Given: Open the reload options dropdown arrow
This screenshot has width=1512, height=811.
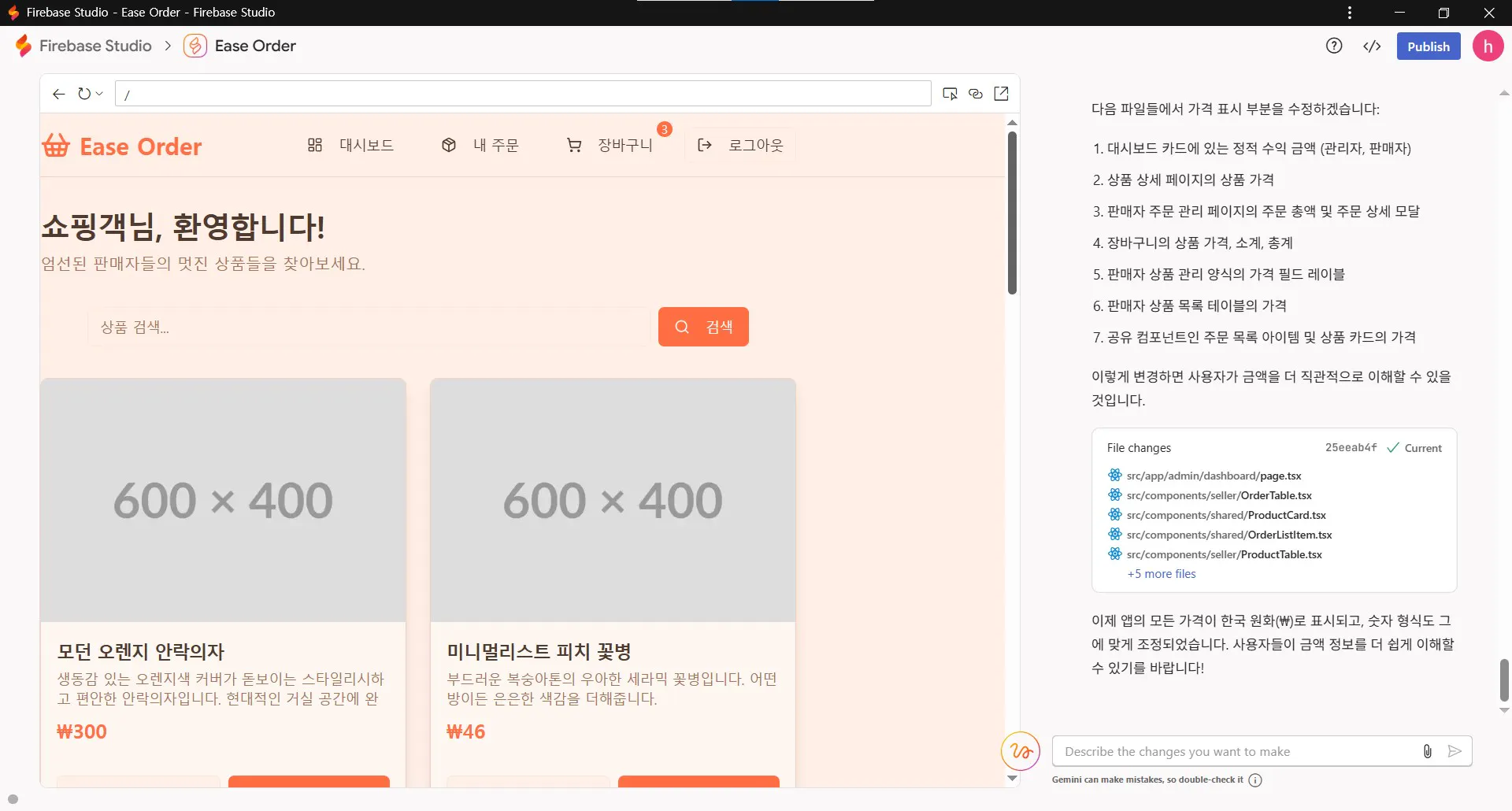Looking at the screenshot, I should 99,94.
